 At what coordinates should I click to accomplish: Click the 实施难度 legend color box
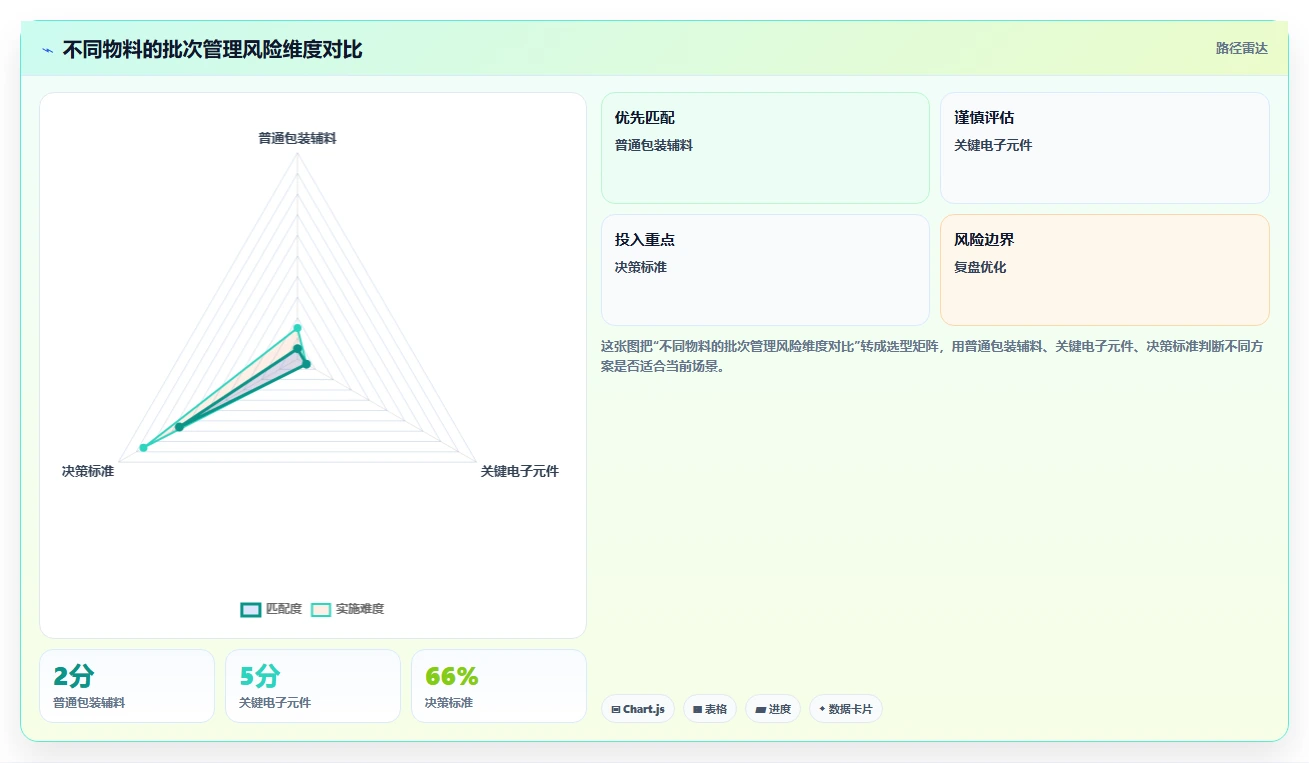click(x=320, y=609)
